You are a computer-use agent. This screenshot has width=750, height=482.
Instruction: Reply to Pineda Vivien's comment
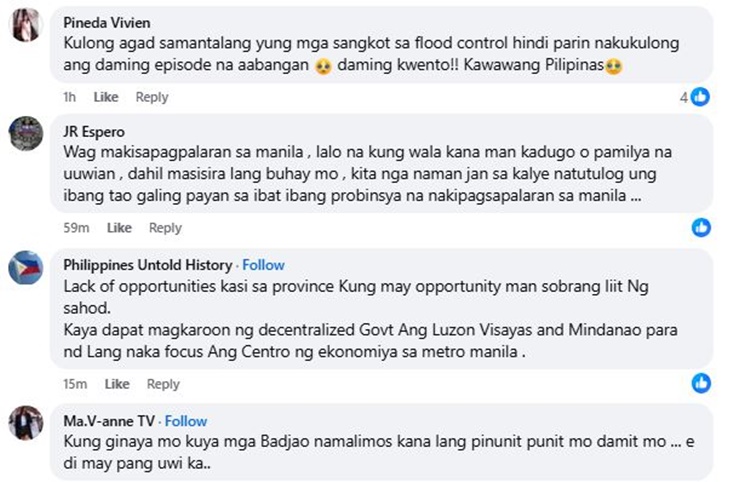(x=152, y=97)
